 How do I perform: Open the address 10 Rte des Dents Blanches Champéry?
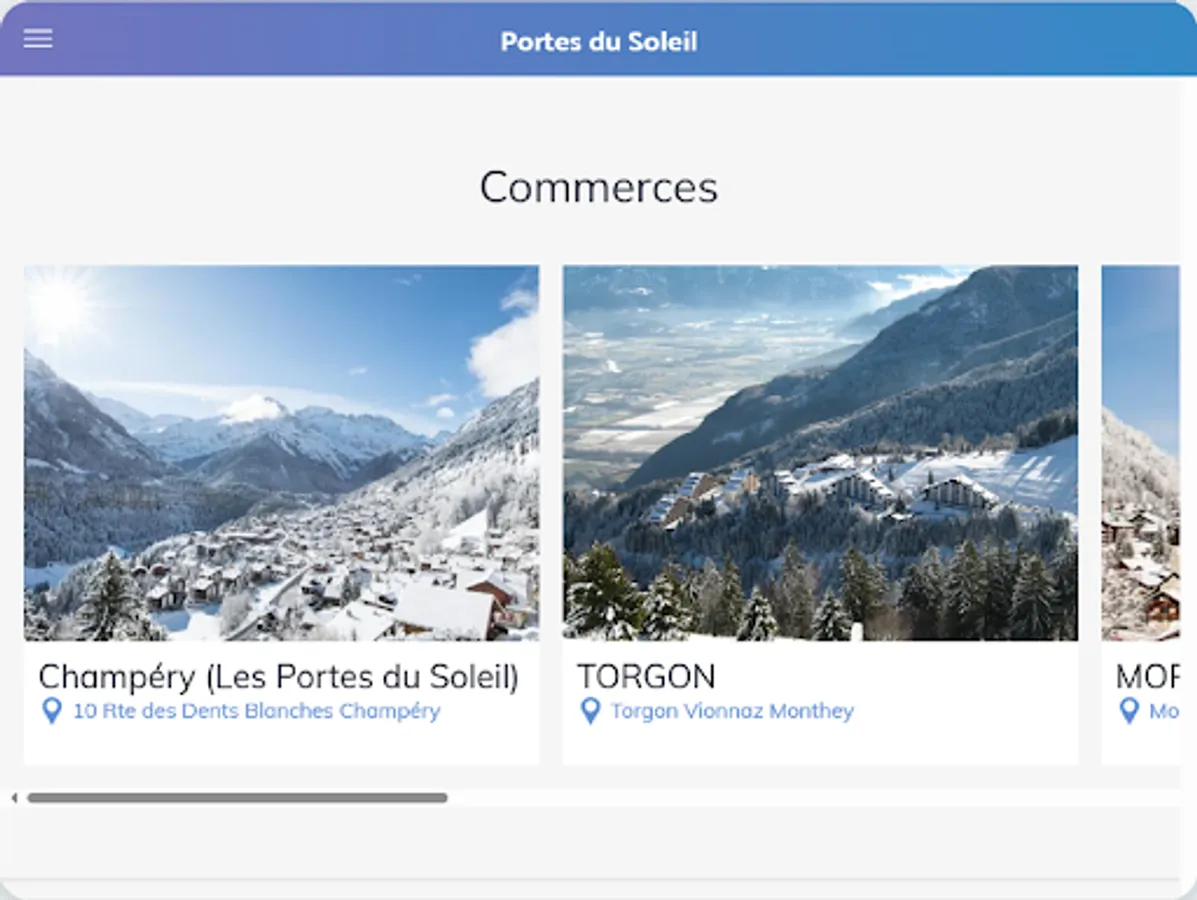pos(256,711)
